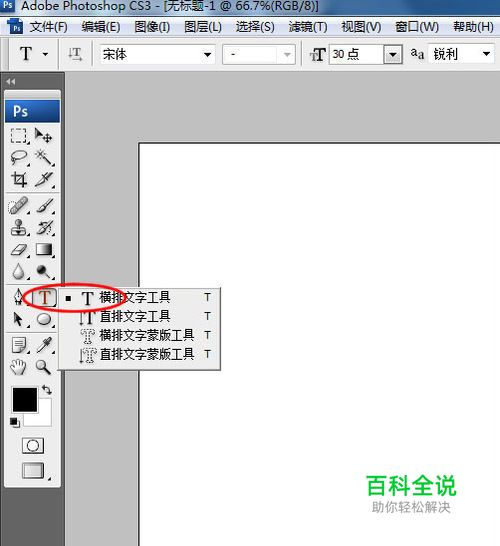Image resolution: width=500 pixels, height=546 pixels.
Task: Select the Crop tool
Action: 18,180
